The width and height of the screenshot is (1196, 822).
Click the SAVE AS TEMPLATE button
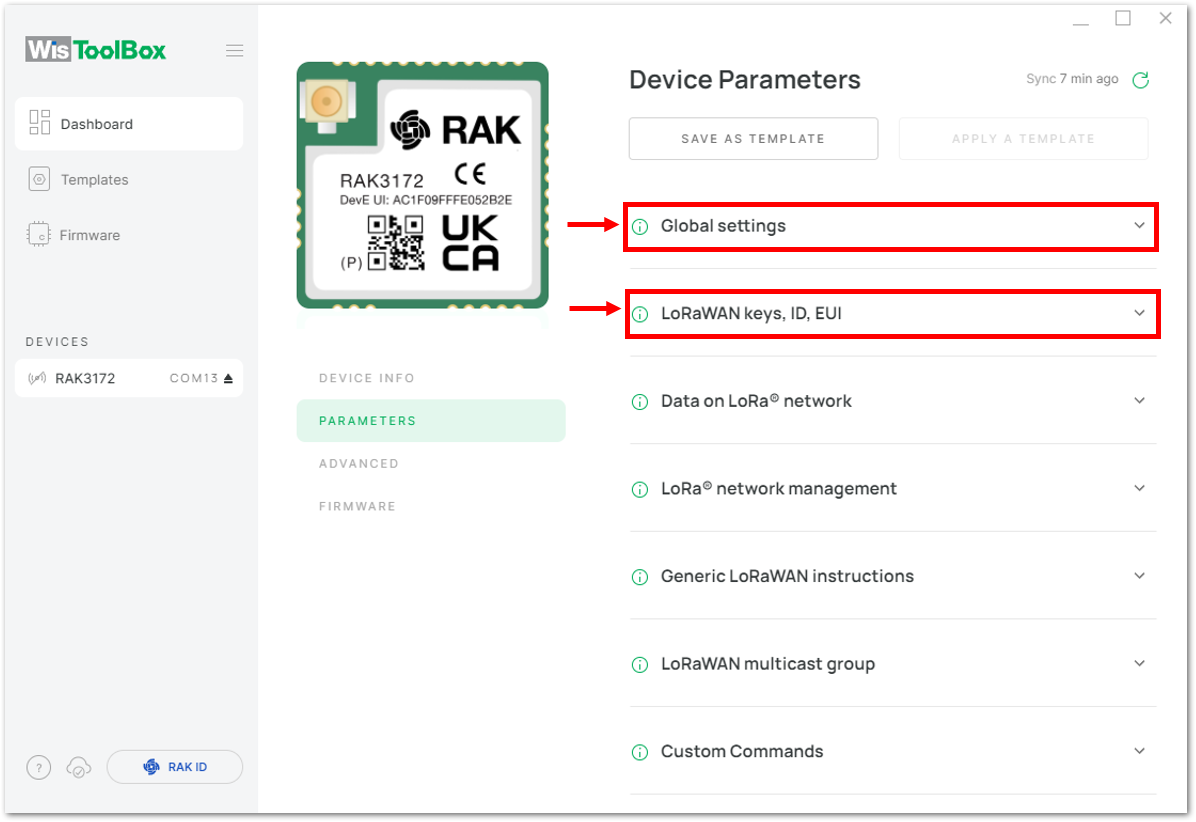click(x=753, y=139)
